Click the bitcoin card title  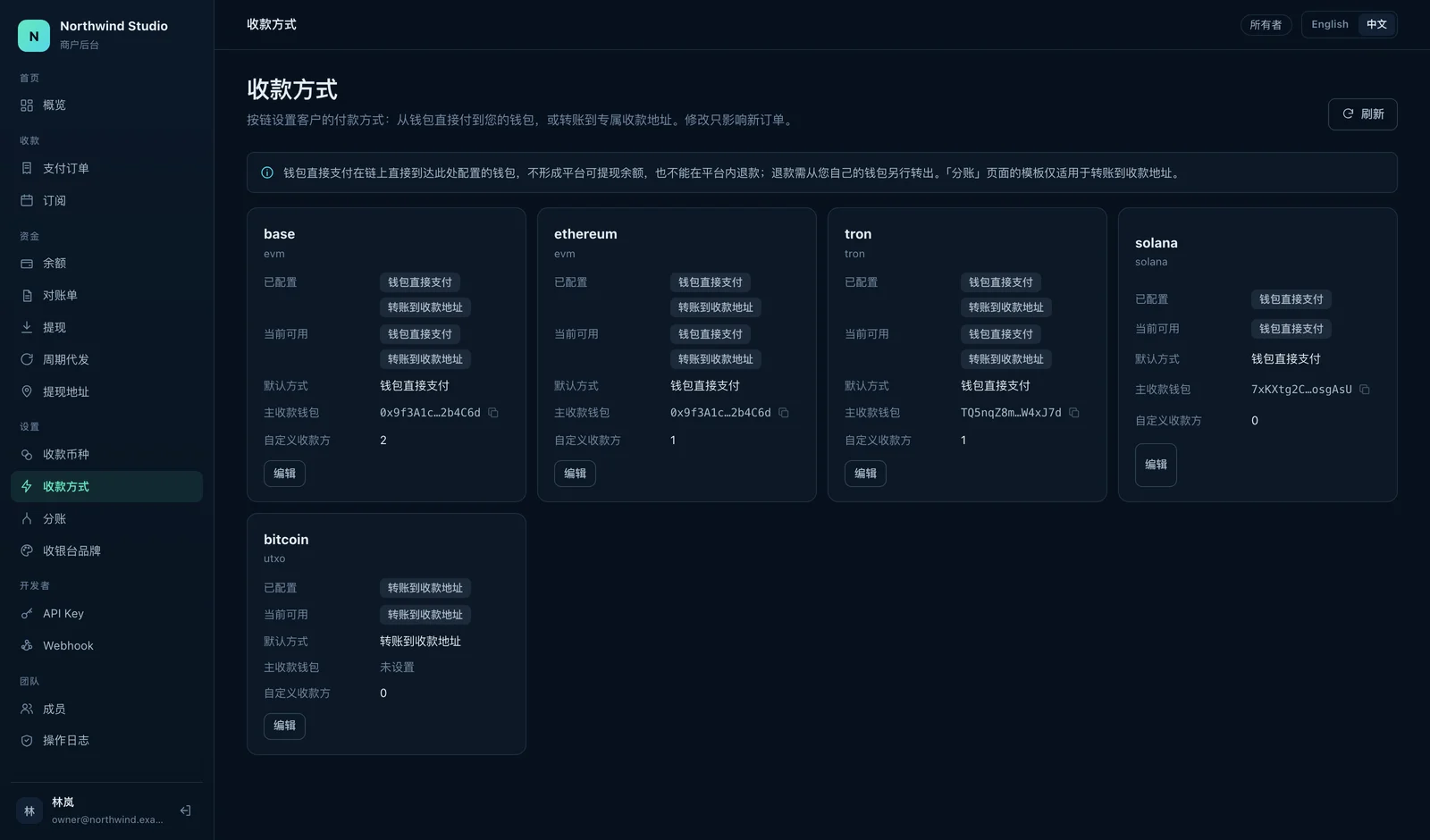tap(286, 540)
